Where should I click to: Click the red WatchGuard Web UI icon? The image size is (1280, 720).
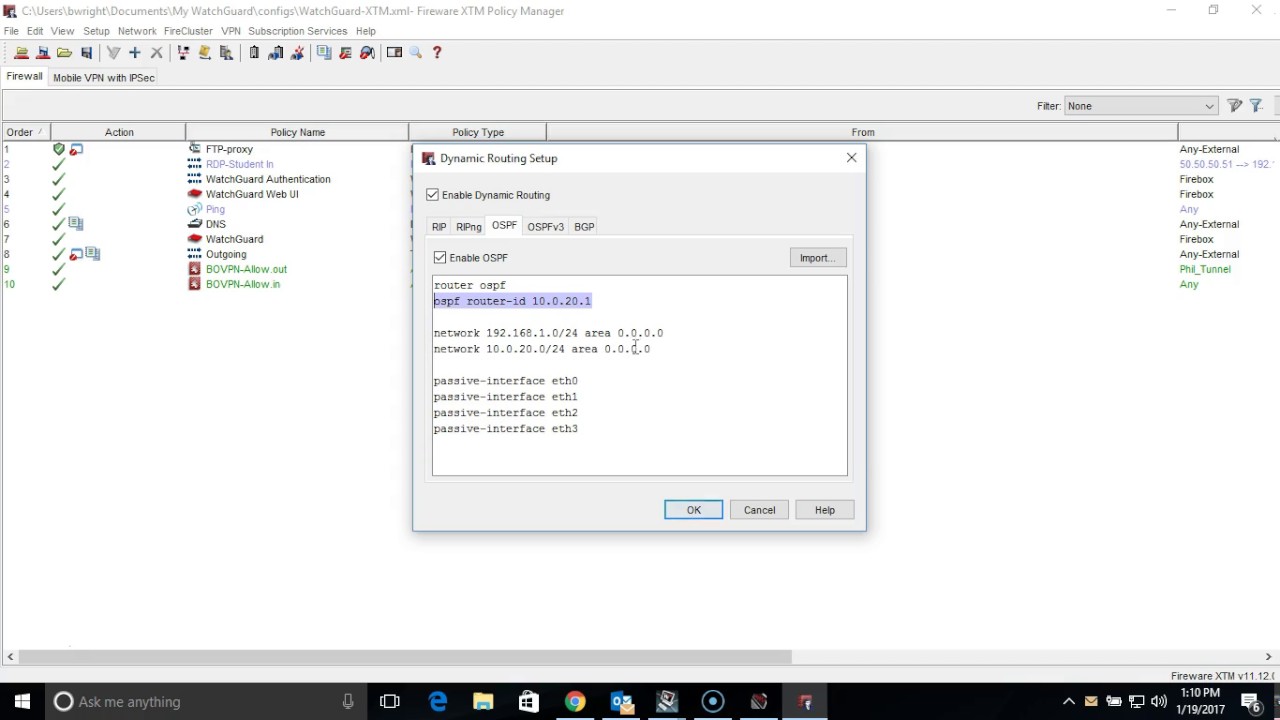pyautogui.click(x=195, y=194)
